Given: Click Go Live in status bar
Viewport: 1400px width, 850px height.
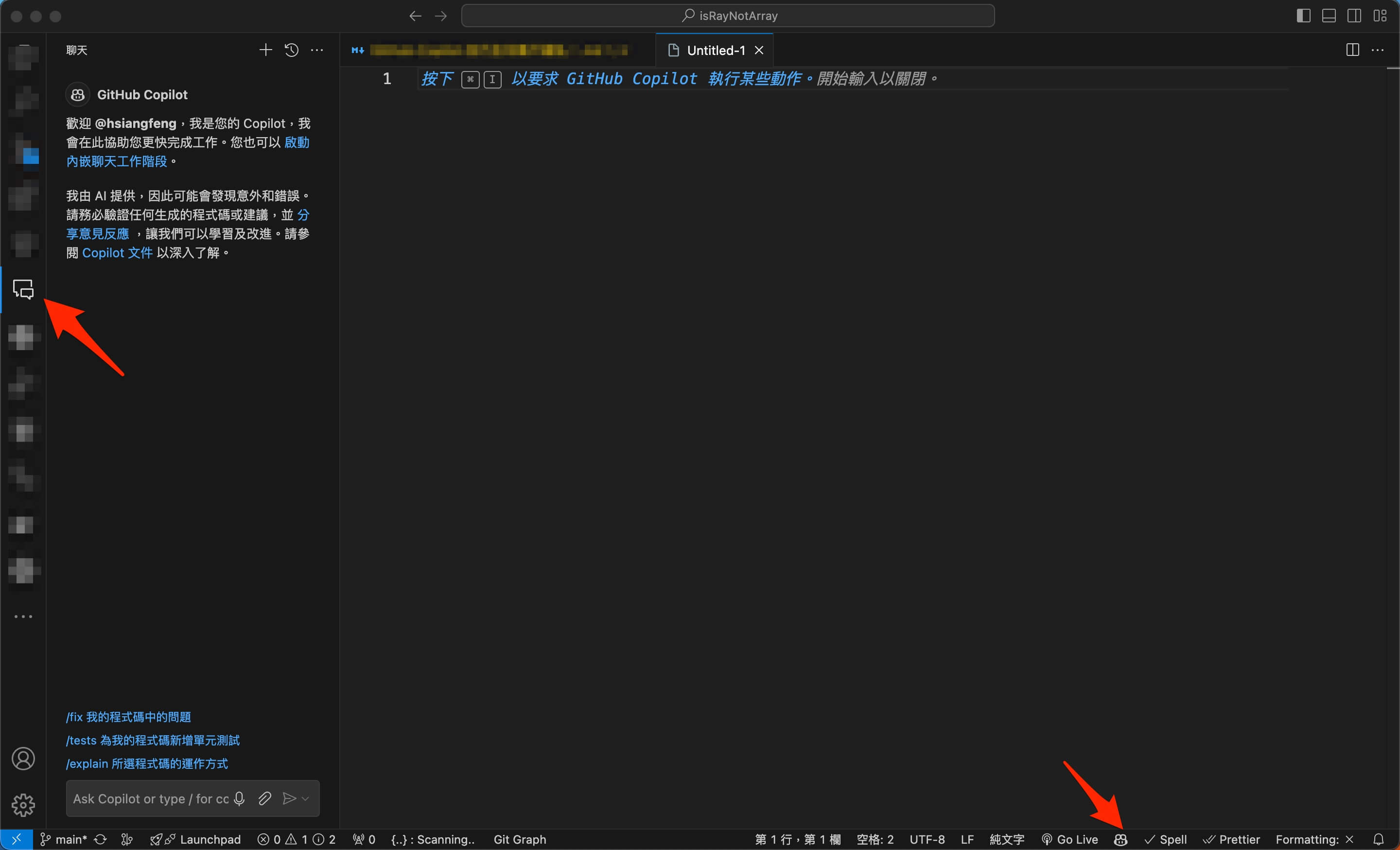Looking at the screenshot, I should pos(1069,839).
